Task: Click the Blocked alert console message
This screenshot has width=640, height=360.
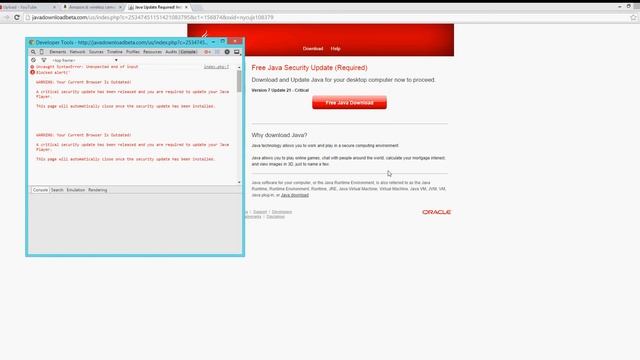Action: (53, 72)
